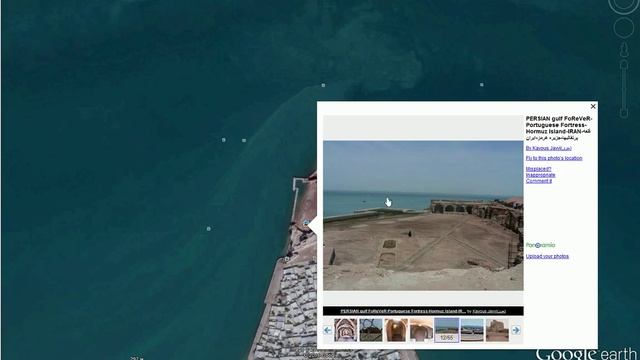Close the Panoramio photo popup
Screen dimensions: 640x360
(593, 107)
